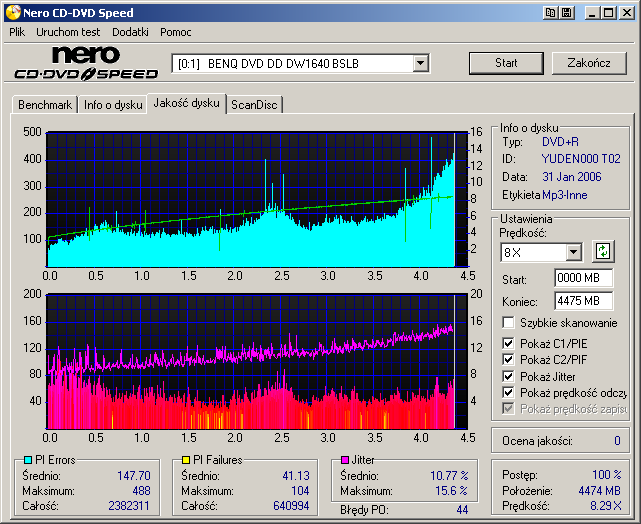Close the Nero CD-DVD Speed window

(626, 13)
